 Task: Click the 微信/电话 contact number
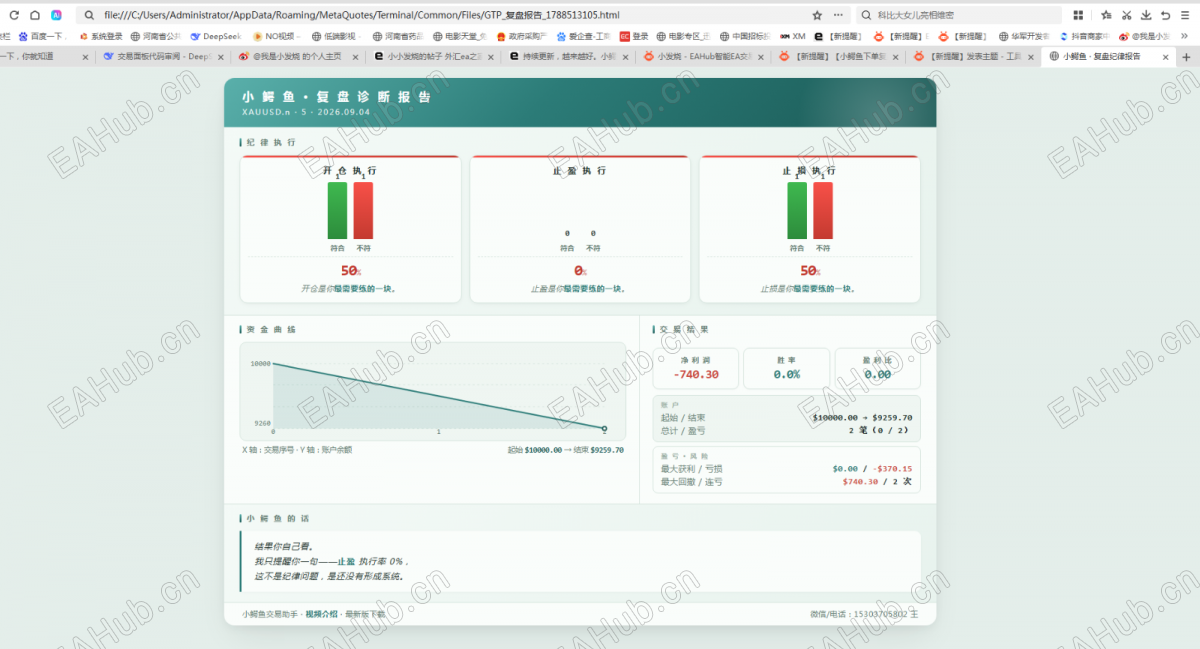pyautogui.click(x=864, y=613)
